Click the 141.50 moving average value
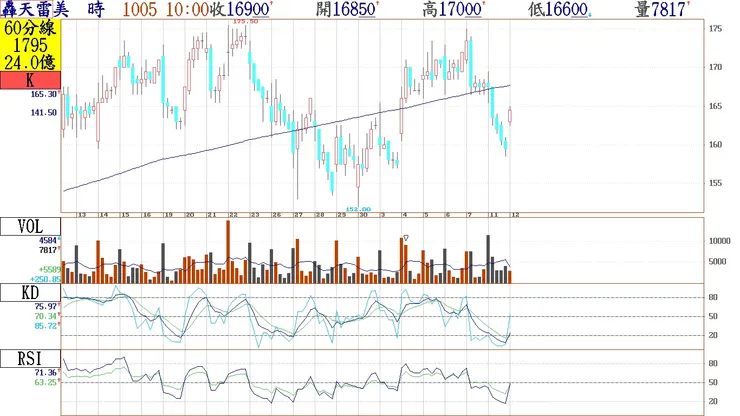740x416 pixels. click(x=43, y=112)
